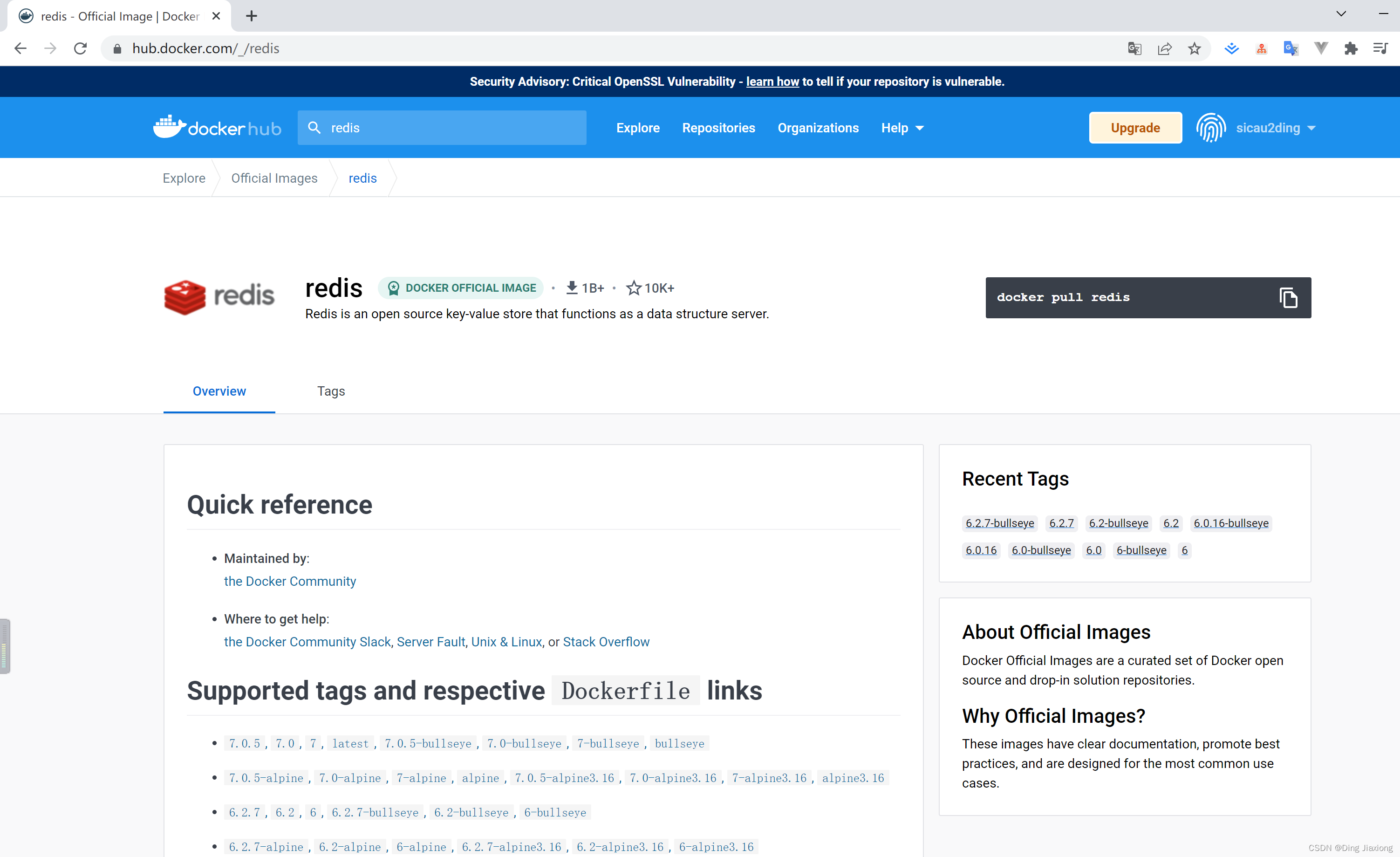Click the Docker Official Image badge
This screenshot has height=857, width=1400.
coord(461,288)
